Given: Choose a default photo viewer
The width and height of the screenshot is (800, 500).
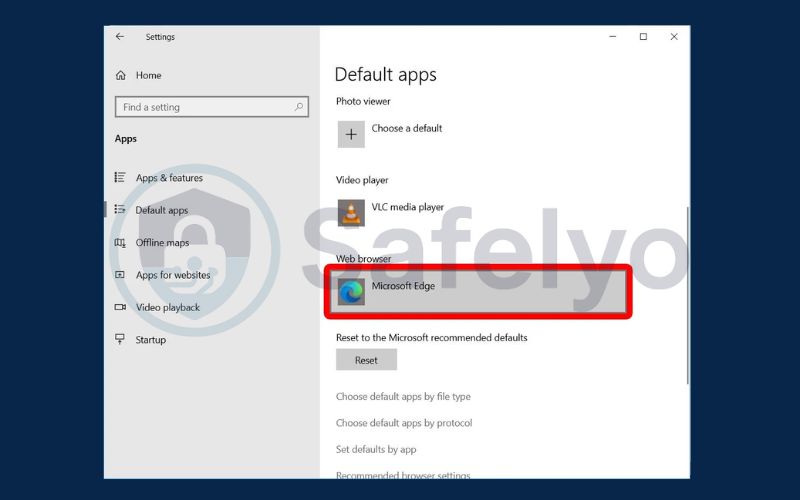Looking at the screenshot, I should coord(407,129).
